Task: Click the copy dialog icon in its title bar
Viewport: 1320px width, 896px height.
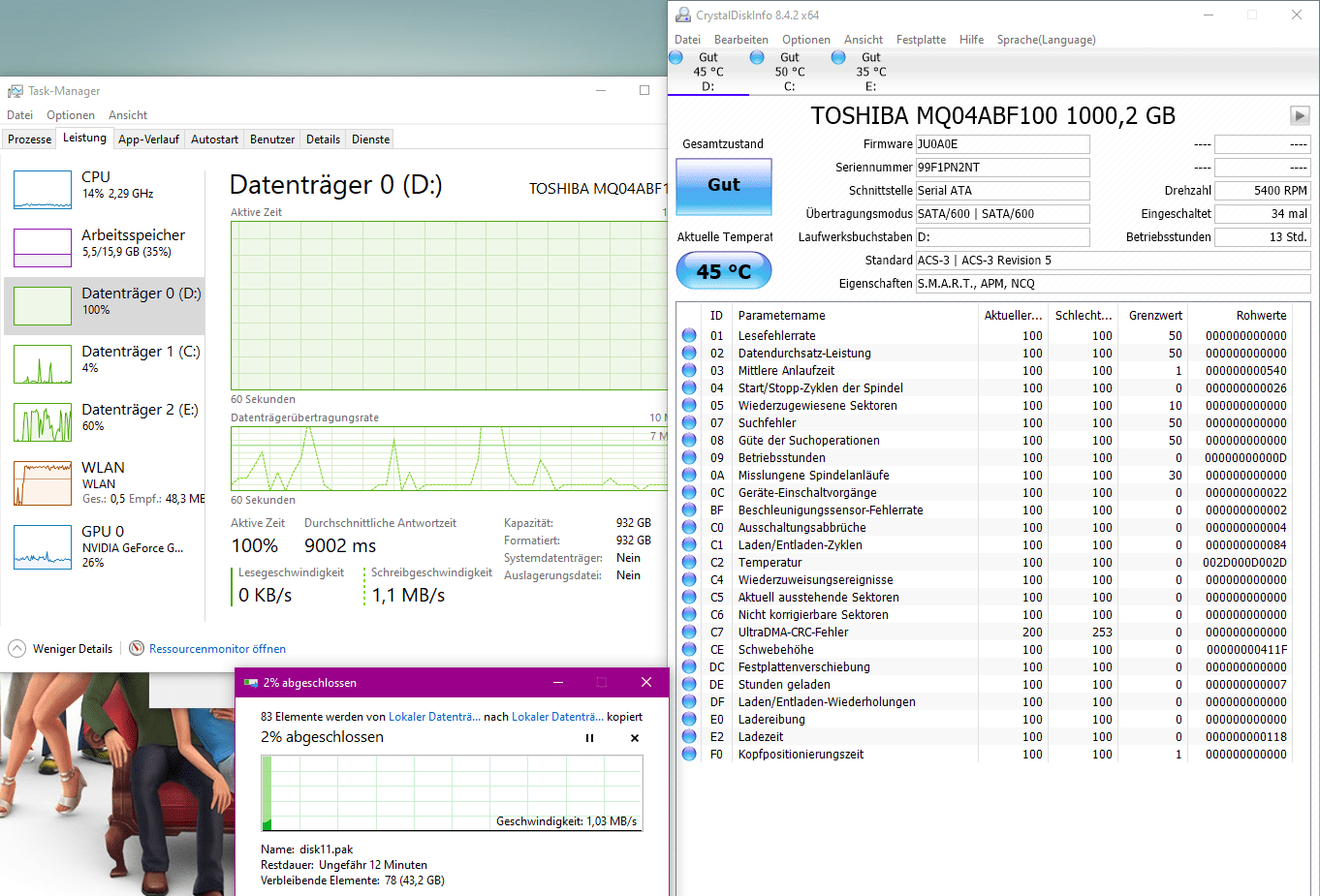Action: tap(251, 683)
